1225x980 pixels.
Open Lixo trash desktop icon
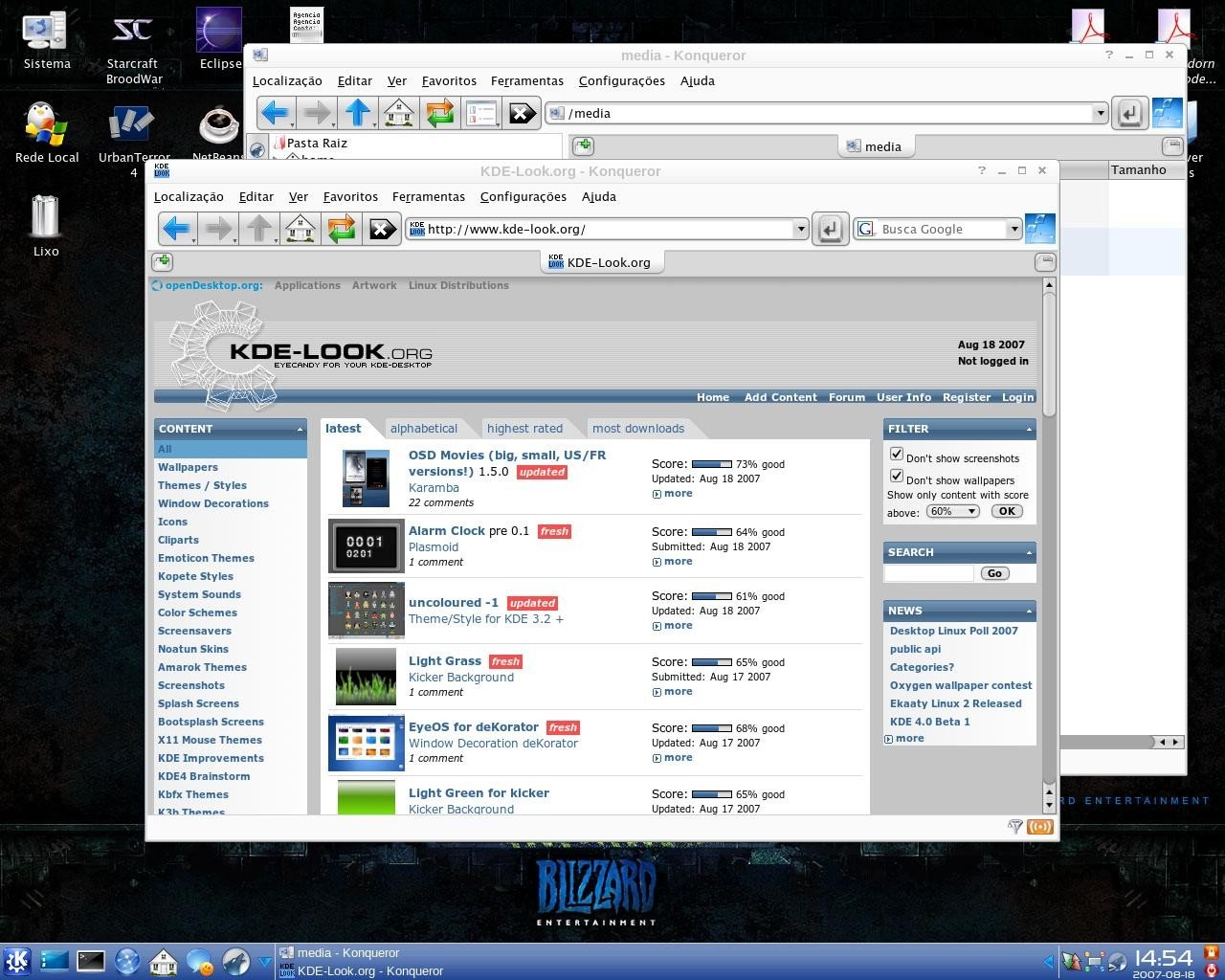click(x=46, y=226)
